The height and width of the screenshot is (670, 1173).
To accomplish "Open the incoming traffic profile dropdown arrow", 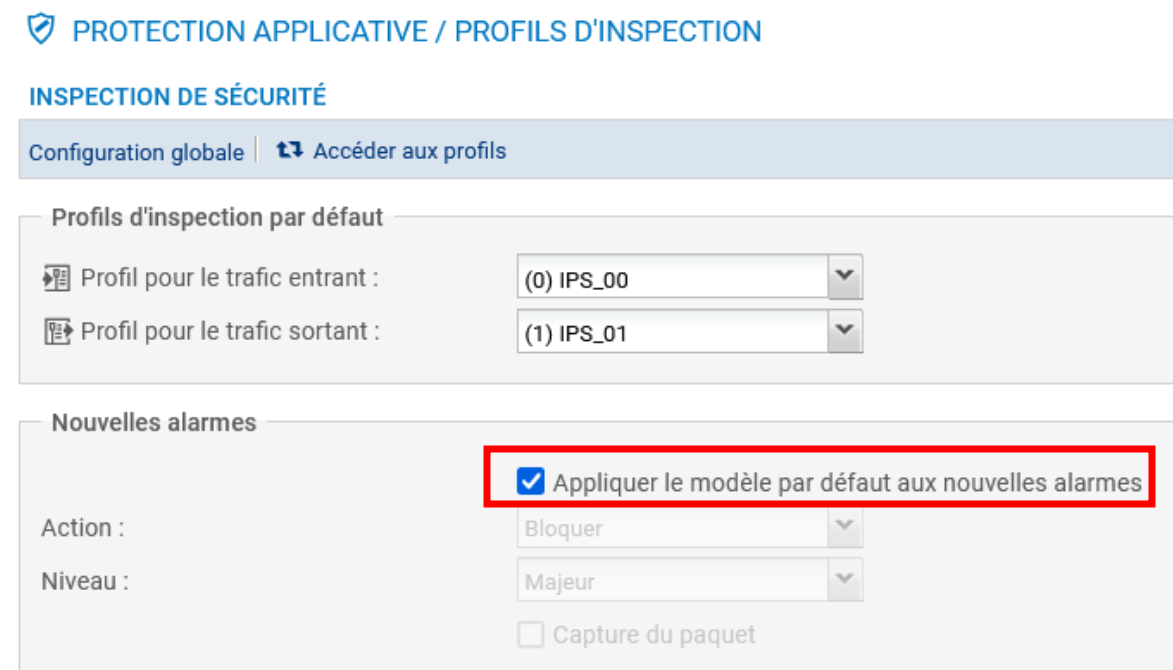I will point(845,277).
